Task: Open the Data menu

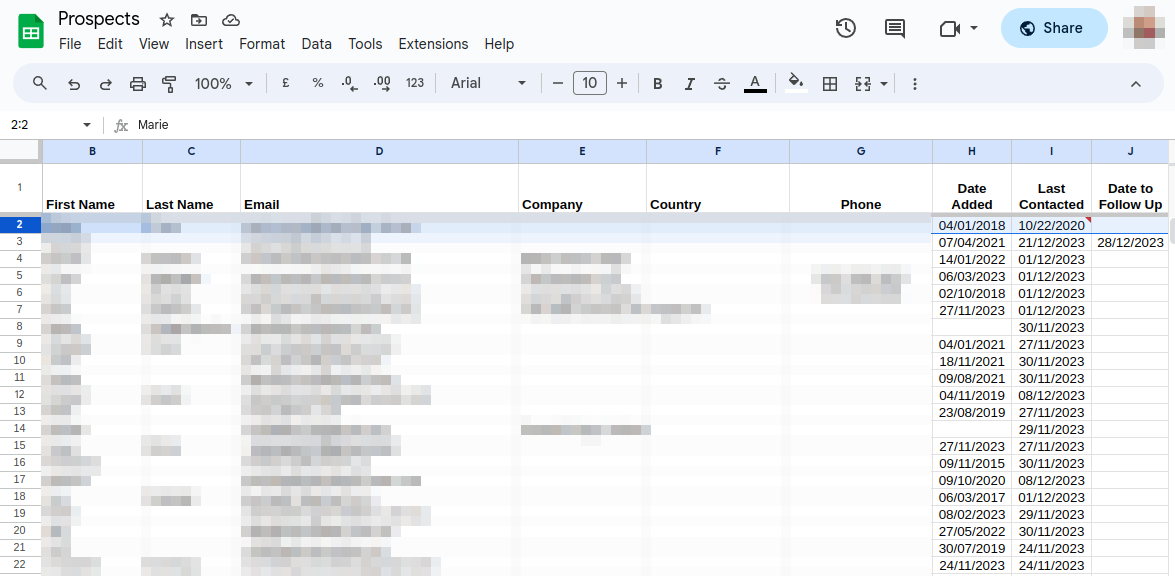Action: pyautogui.click(x=316, y=44)
